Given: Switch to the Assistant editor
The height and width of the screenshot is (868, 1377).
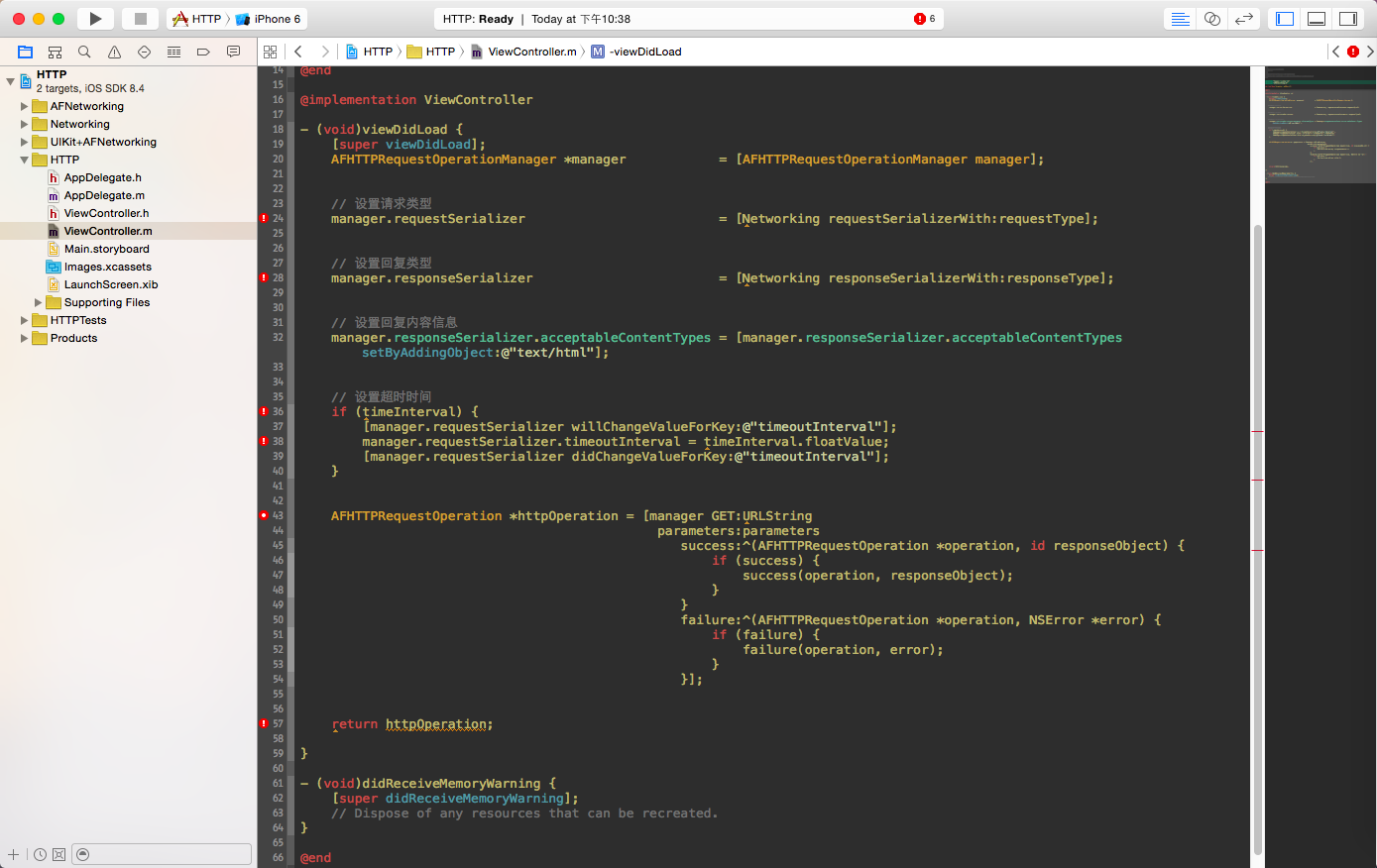Looking at the screenshot, I should [1211, 19].
